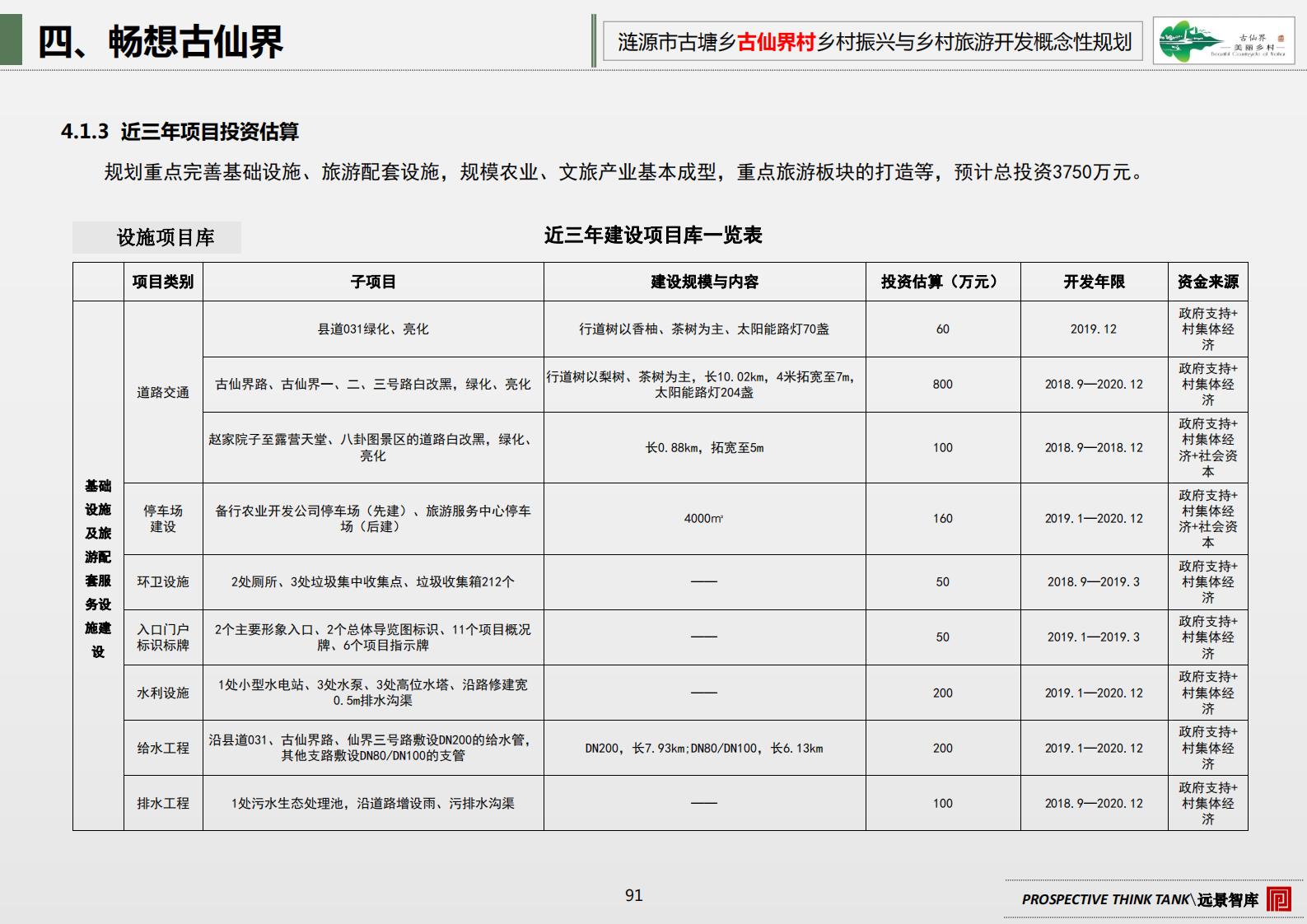Click the cell 沿县道031、古仙界路 给水管
This screenshot has width=1307, height=924.
pos(373,748)
